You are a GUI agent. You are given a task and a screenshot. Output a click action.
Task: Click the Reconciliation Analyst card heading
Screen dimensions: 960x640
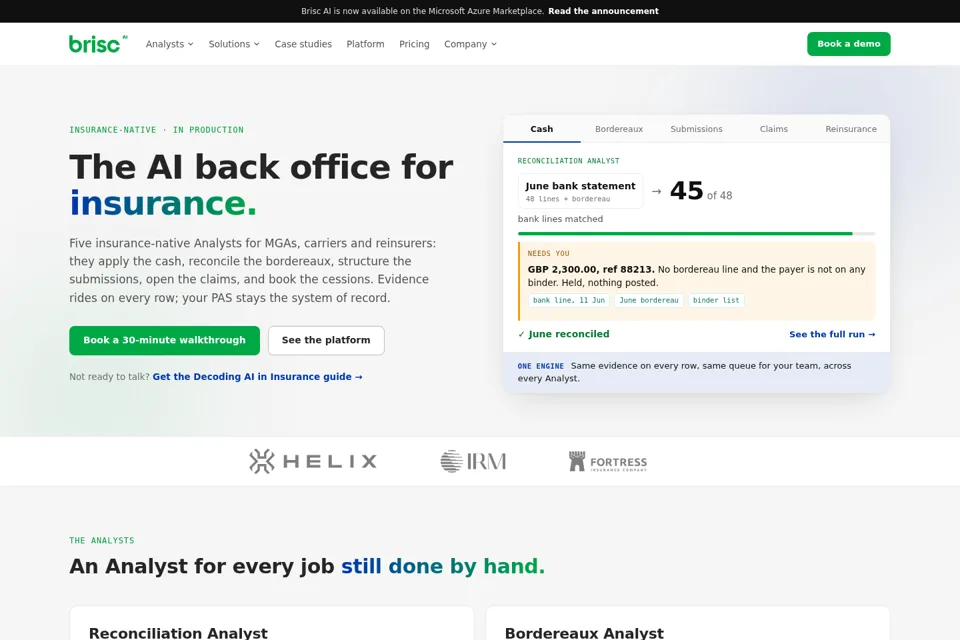[178, 633]
